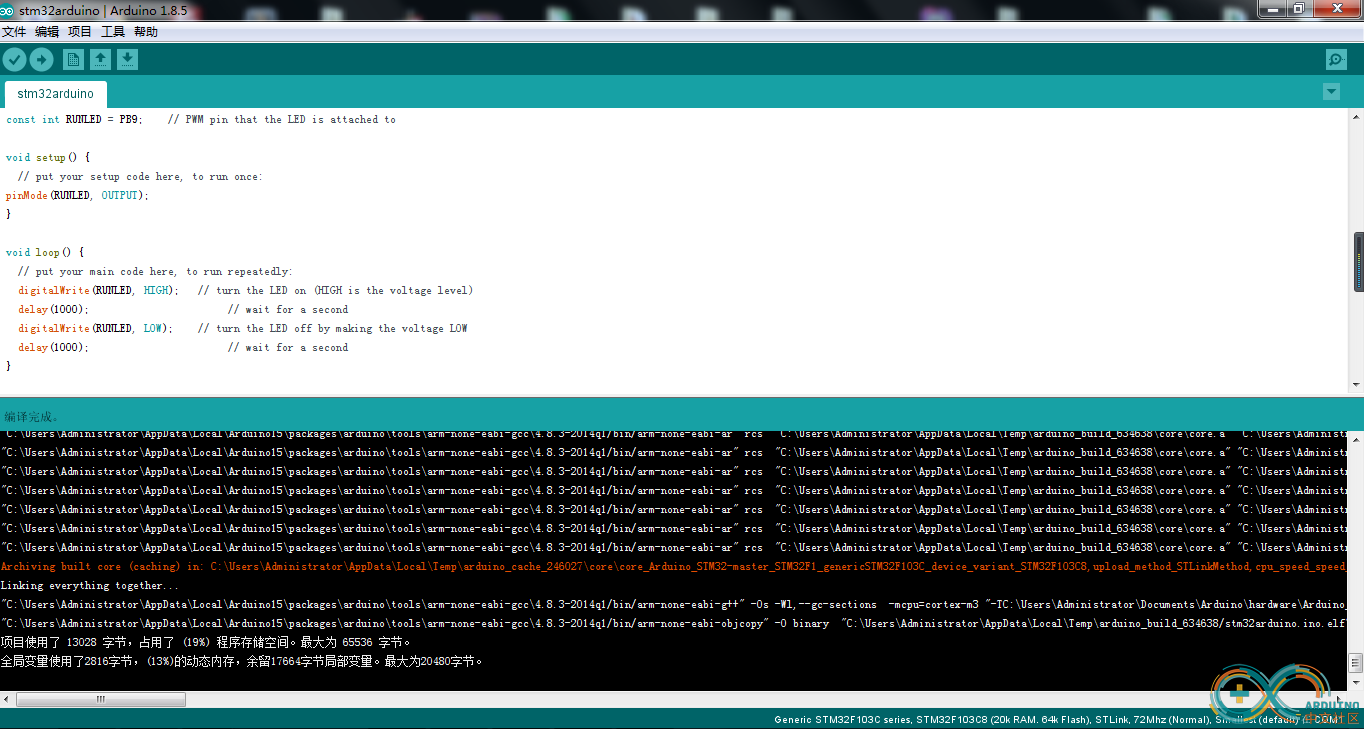This screenshot has height=729, width=1364.
Task: Open the 工具 menu
Action: tap(113, 32)
